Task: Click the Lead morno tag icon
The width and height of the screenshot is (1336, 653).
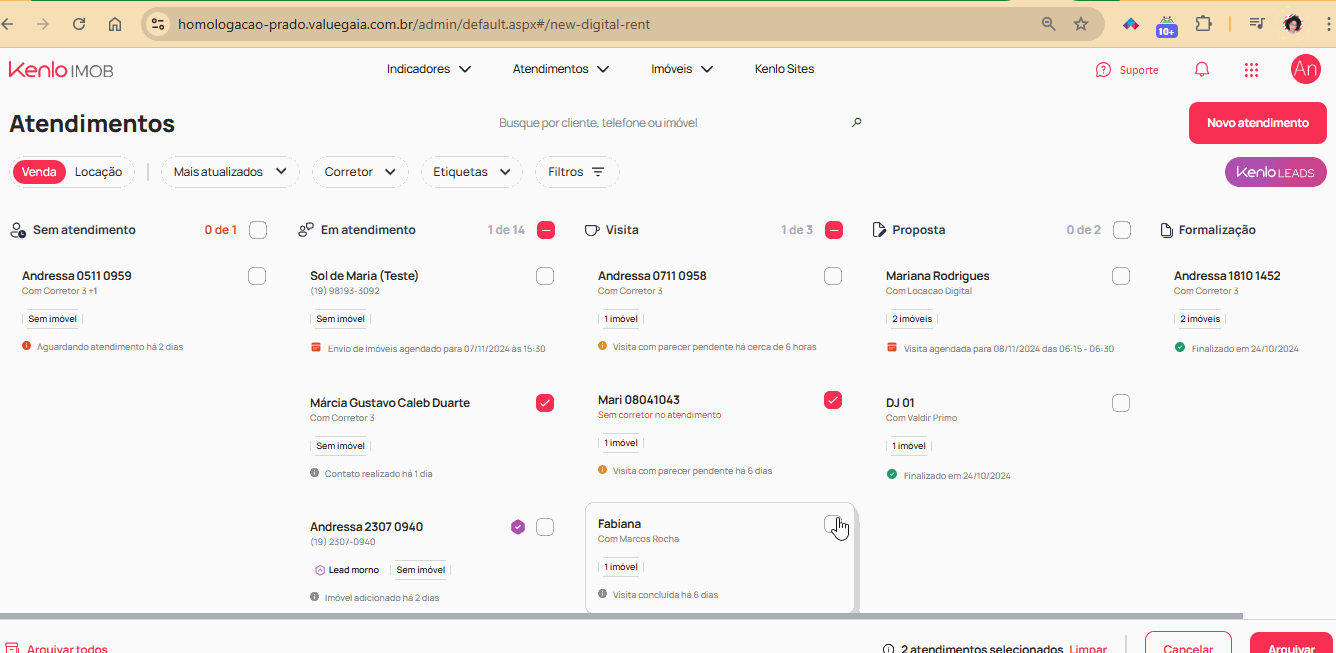Action: pyautogui.click(x=320, y=570)
